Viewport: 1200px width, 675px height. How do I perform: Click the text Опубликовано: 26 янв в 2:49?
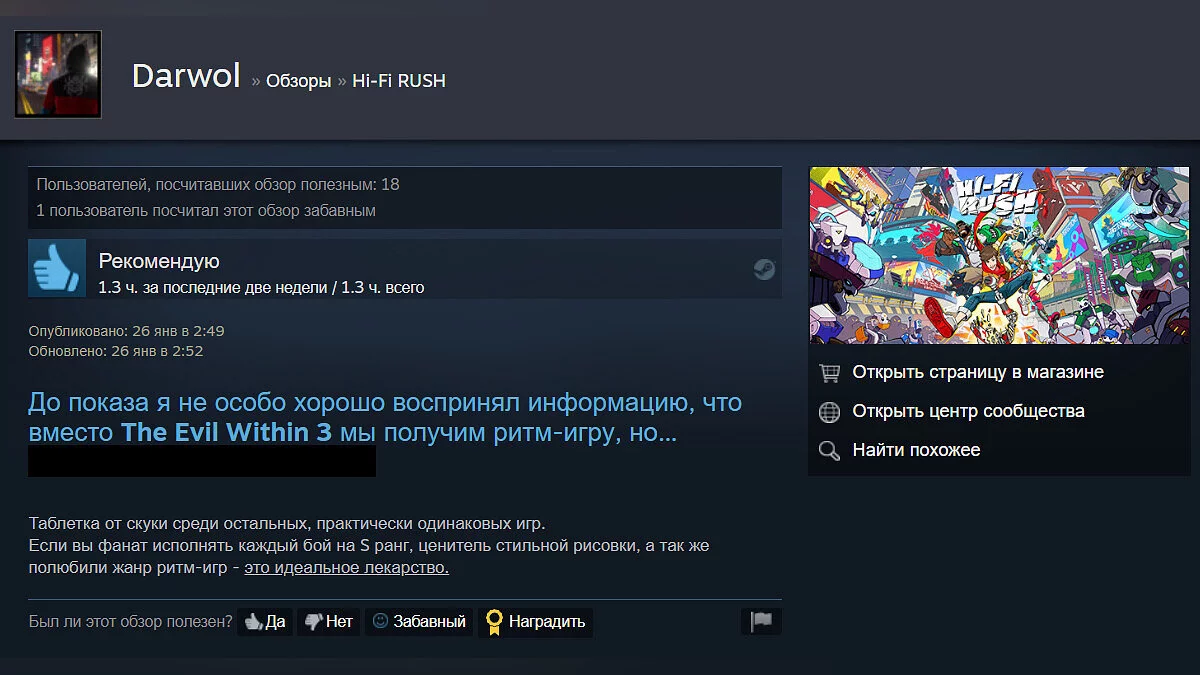click(126, 331)
